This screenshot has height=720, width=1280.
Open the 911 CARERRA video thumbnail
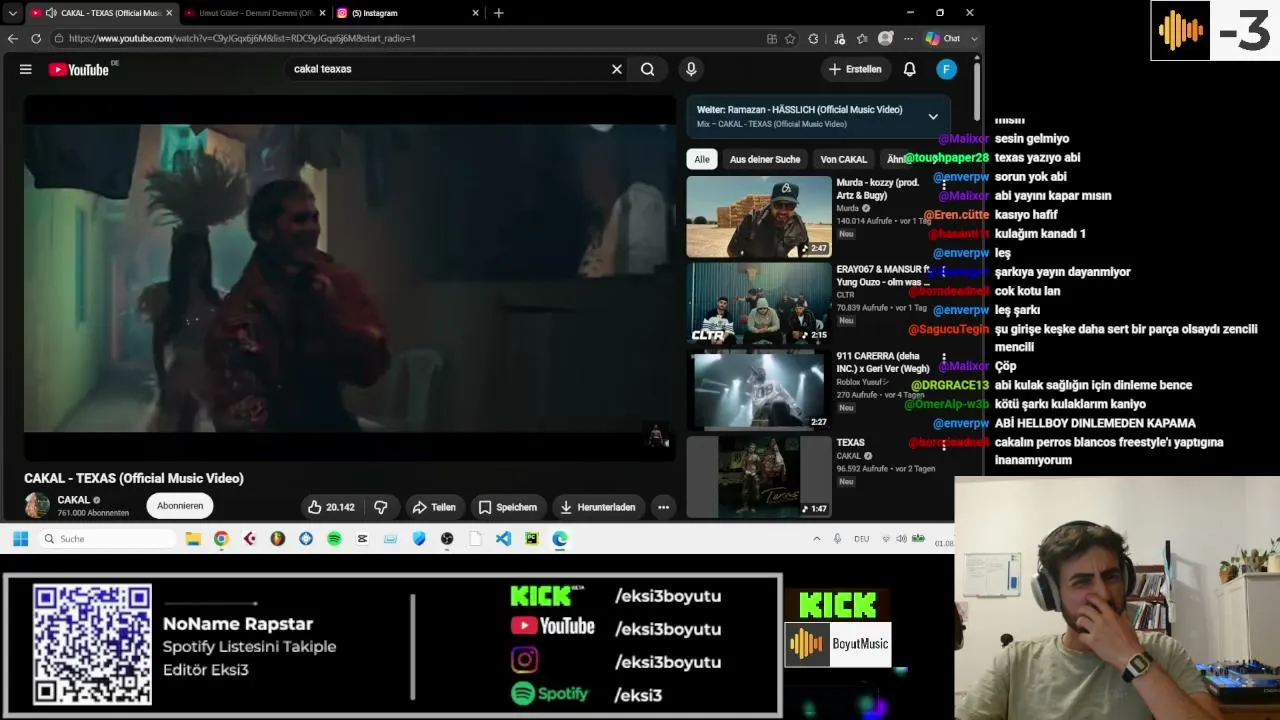click(x=759, y=389)
